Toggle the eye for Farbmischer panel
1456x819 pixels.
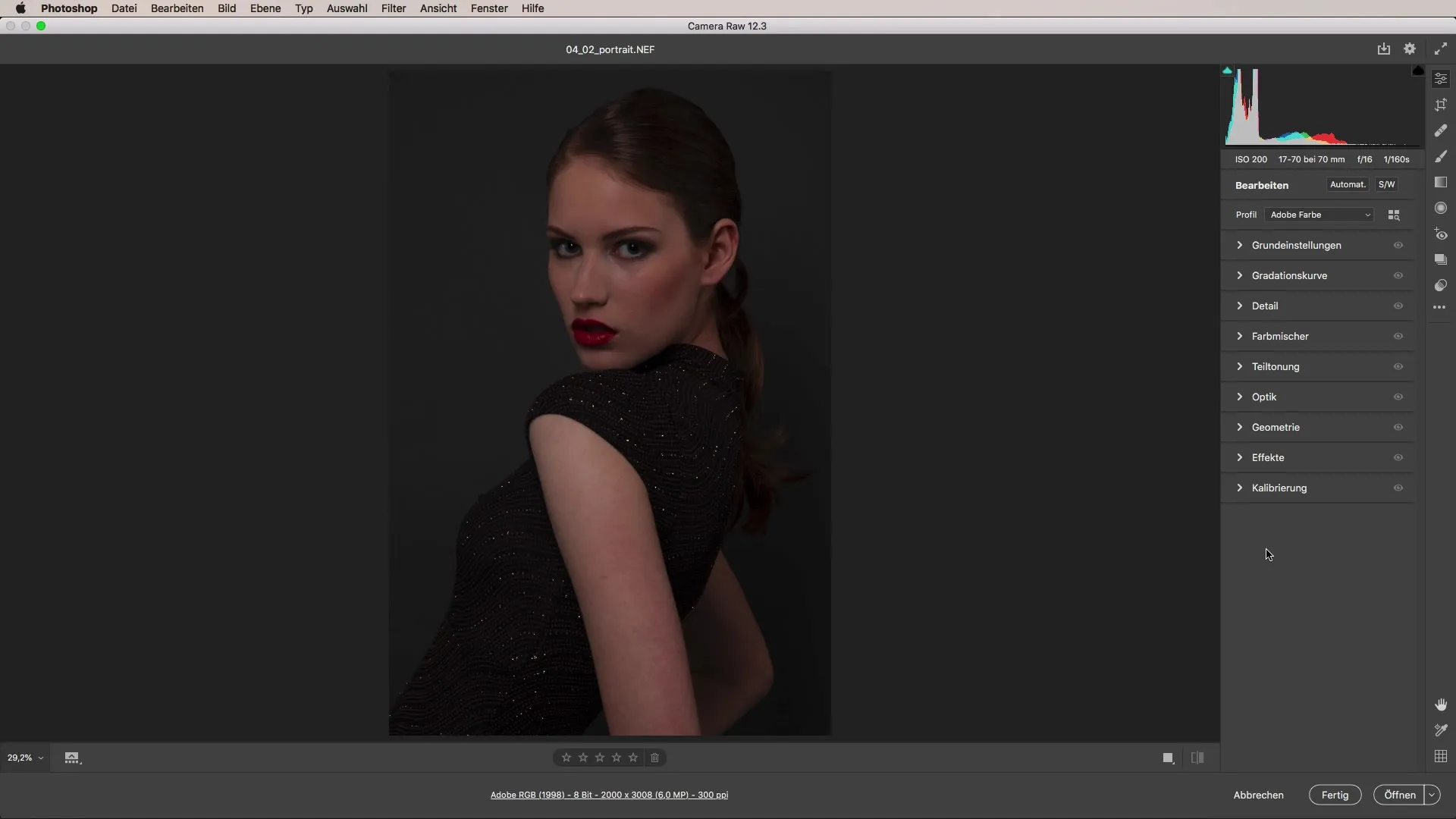(x=1398, y=336)
